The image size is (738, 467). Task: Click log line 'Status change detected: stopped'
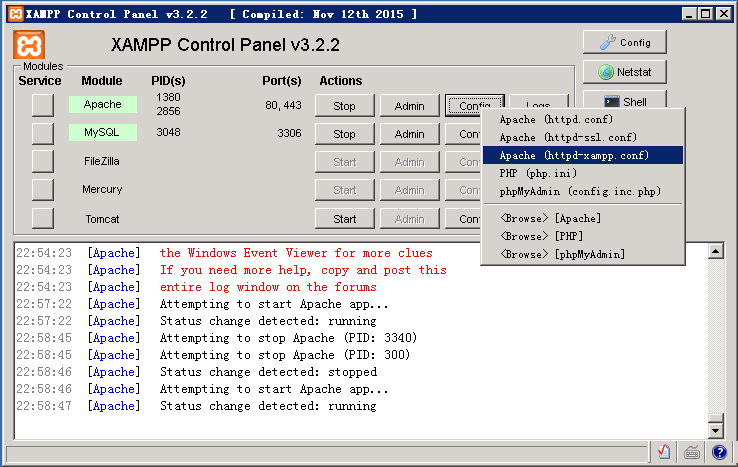268,372
